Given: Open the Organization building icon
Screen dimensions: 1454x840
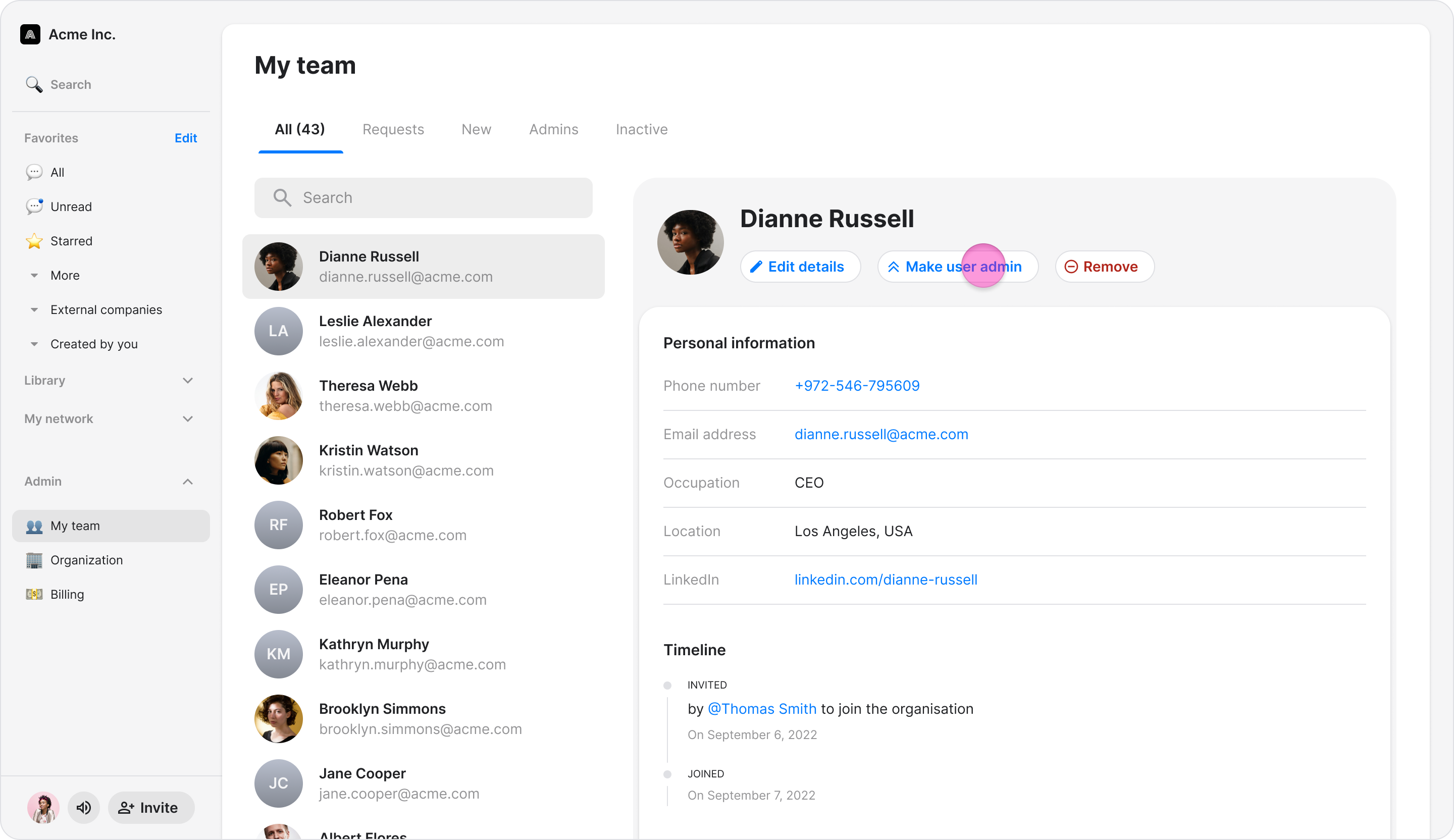Looking at the screenshot, I should 34,560.
